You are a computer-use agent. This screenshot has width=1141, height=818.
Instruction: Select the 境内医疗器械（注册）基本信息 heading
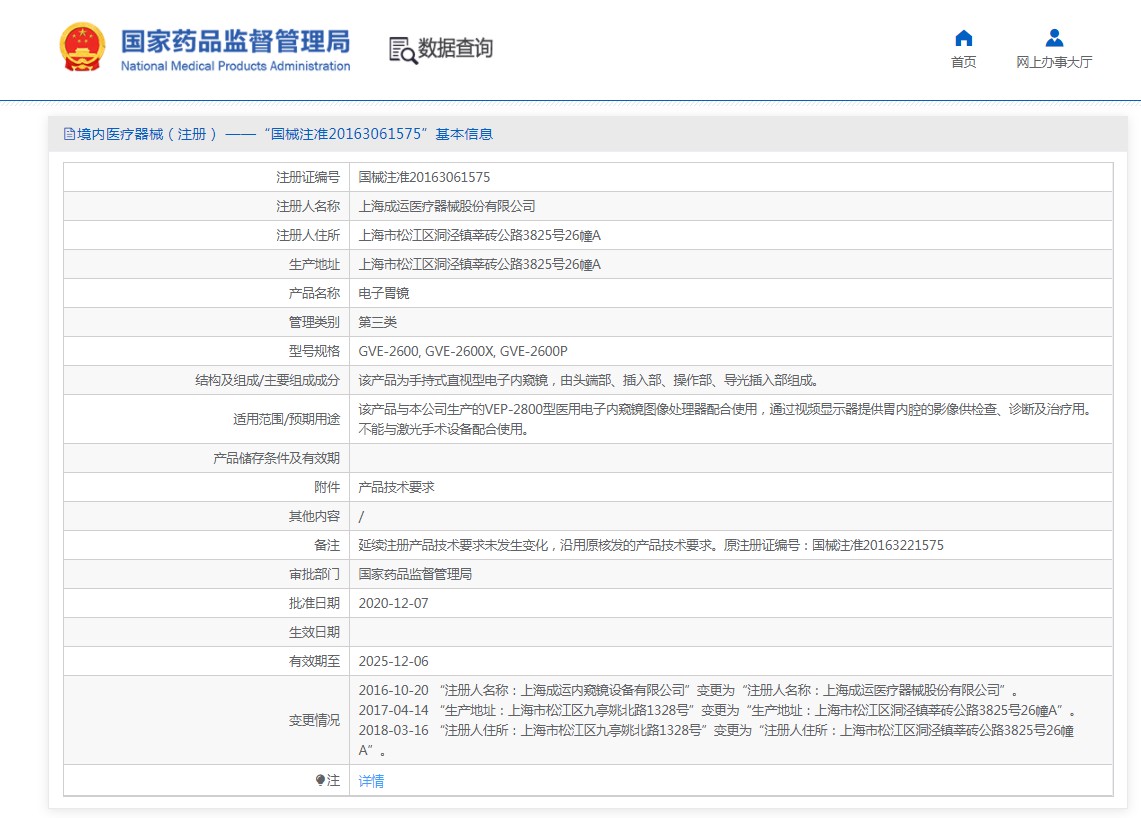tap(285, 134)
